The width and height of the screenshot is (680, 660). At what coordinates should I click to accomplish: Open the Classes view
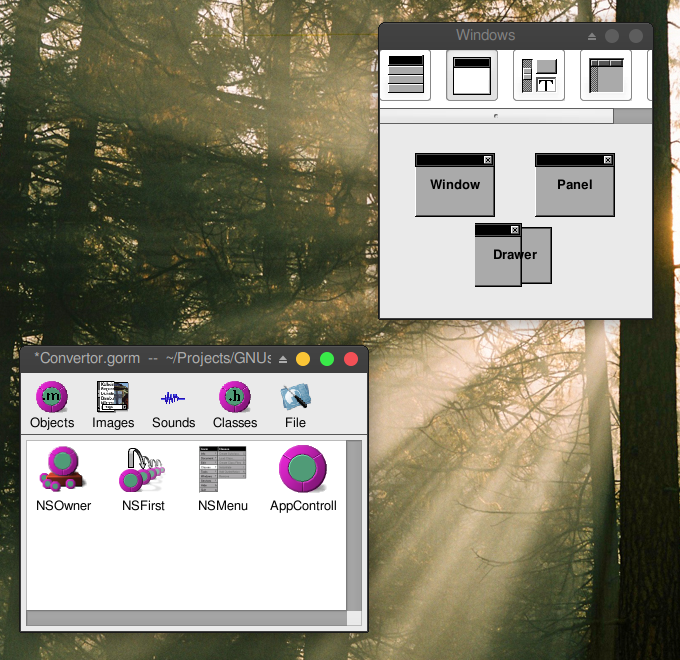click(x=235, y=405)
